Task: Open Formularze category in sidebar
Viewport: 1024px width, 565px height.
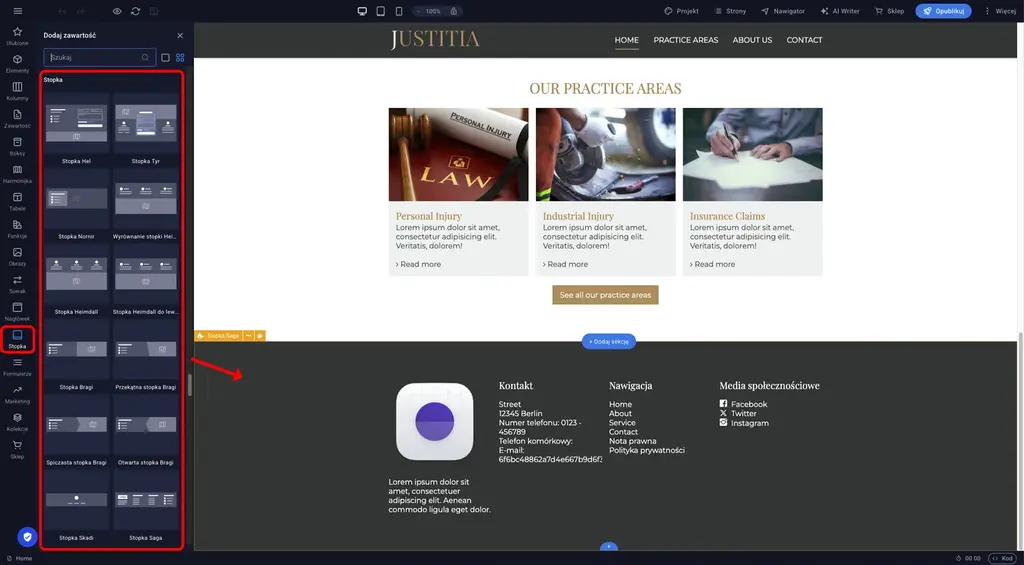Action: 17,367
